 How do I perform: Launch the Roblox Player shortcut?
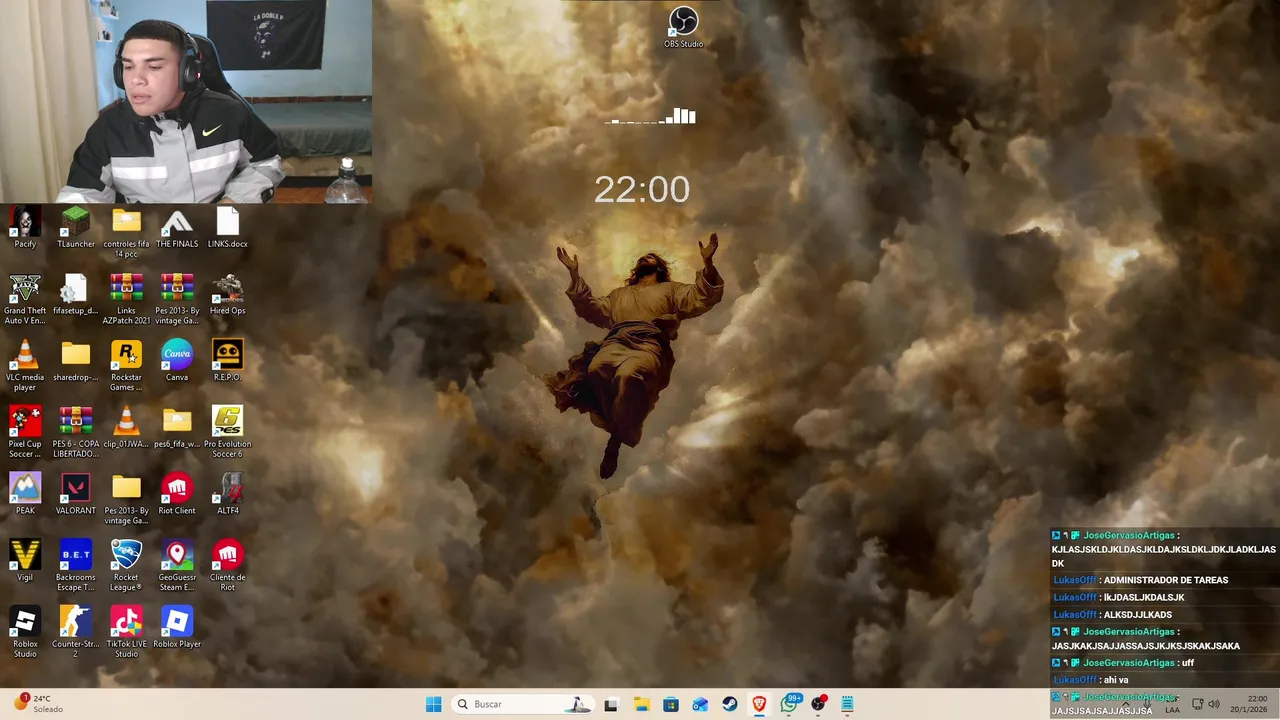[x=177, y=628]
